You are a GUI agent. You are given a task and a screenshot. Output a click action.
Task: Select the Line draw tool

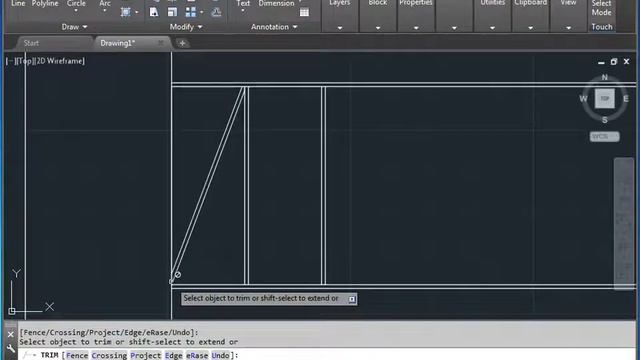(18, 4)
